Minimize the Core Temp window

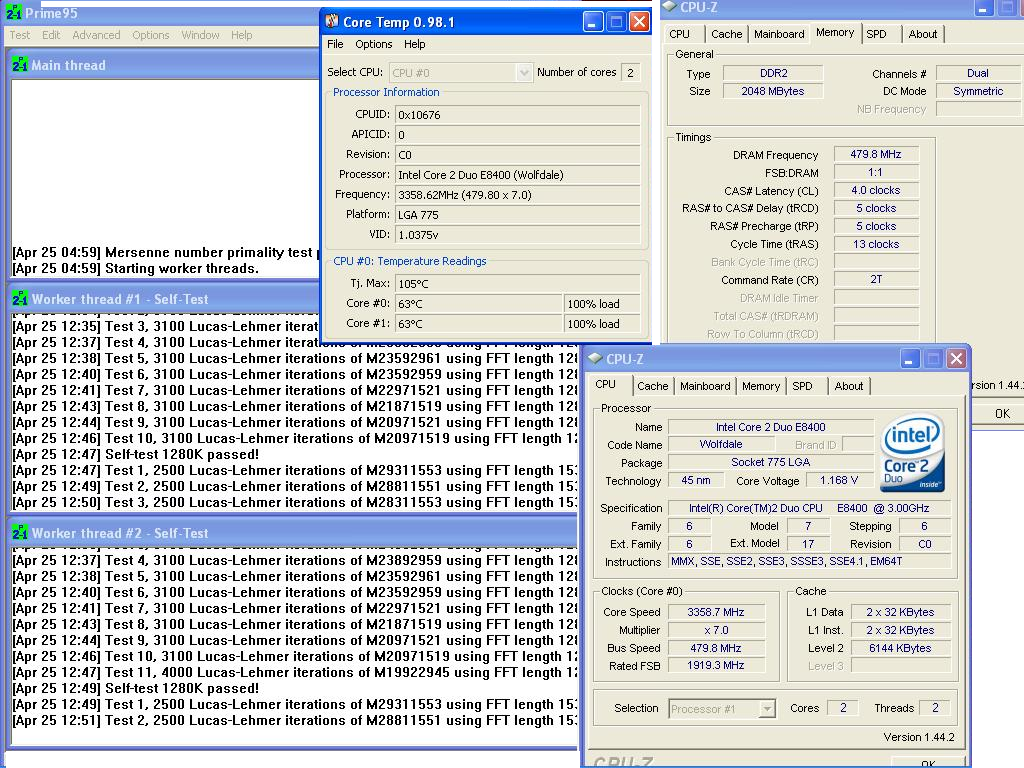tap(592, 22)
